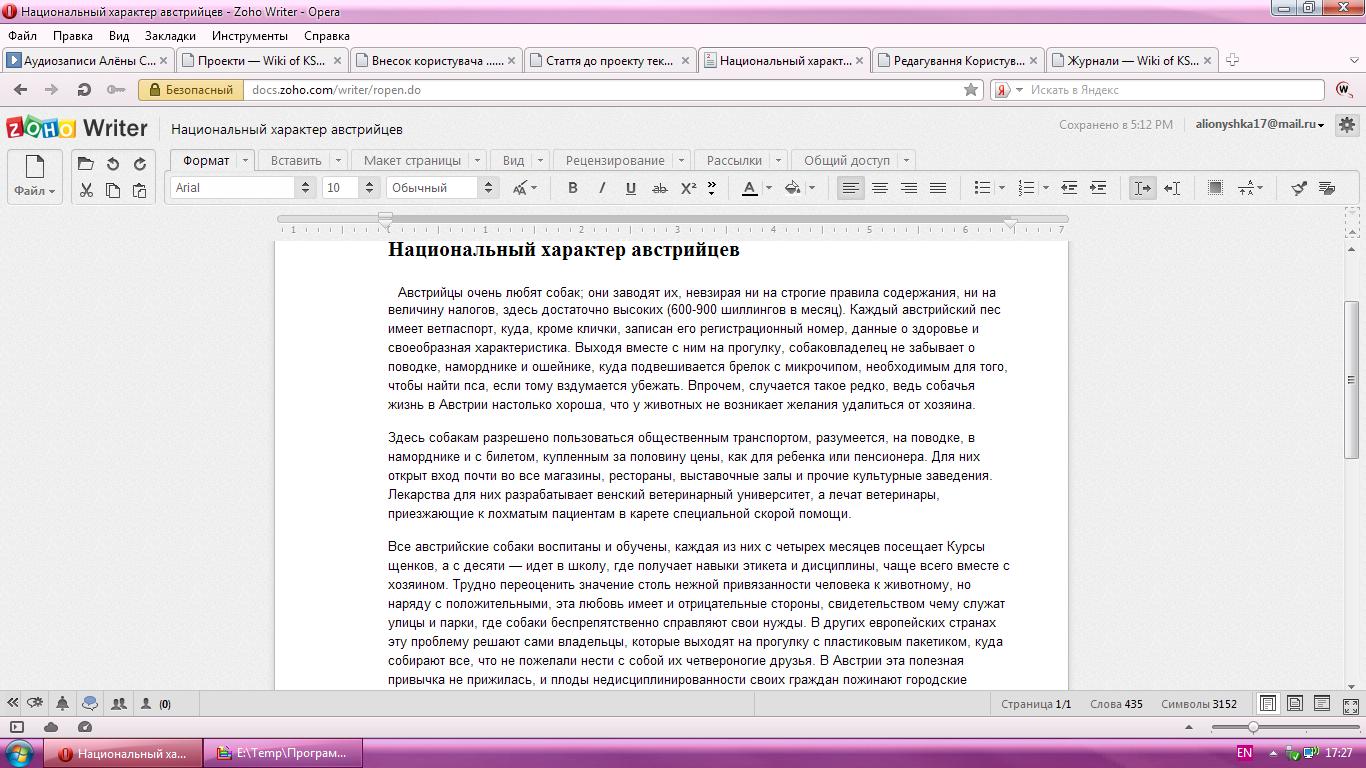1366x768 pixels.
Task: Toggle strikethrough formatting
Action: 659,187
